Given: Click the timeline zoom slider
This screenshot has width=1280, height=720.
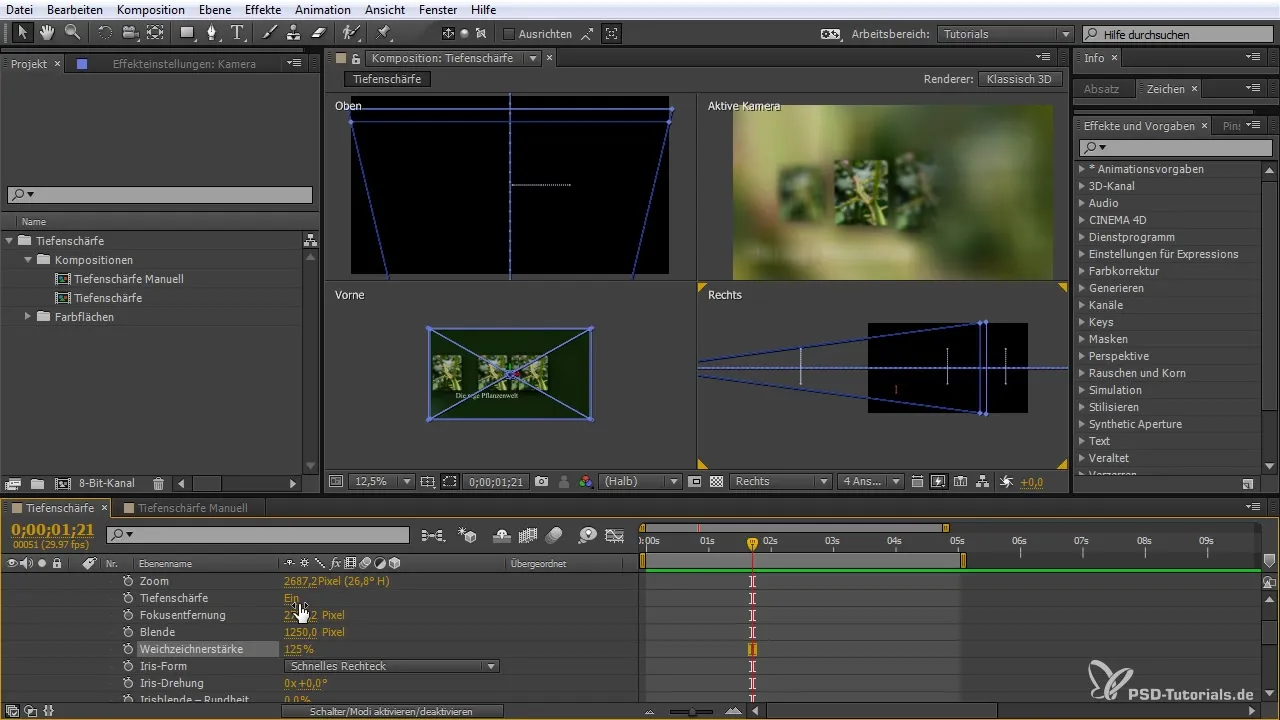Looking at the screenshot, I should (x=692, y=711).
